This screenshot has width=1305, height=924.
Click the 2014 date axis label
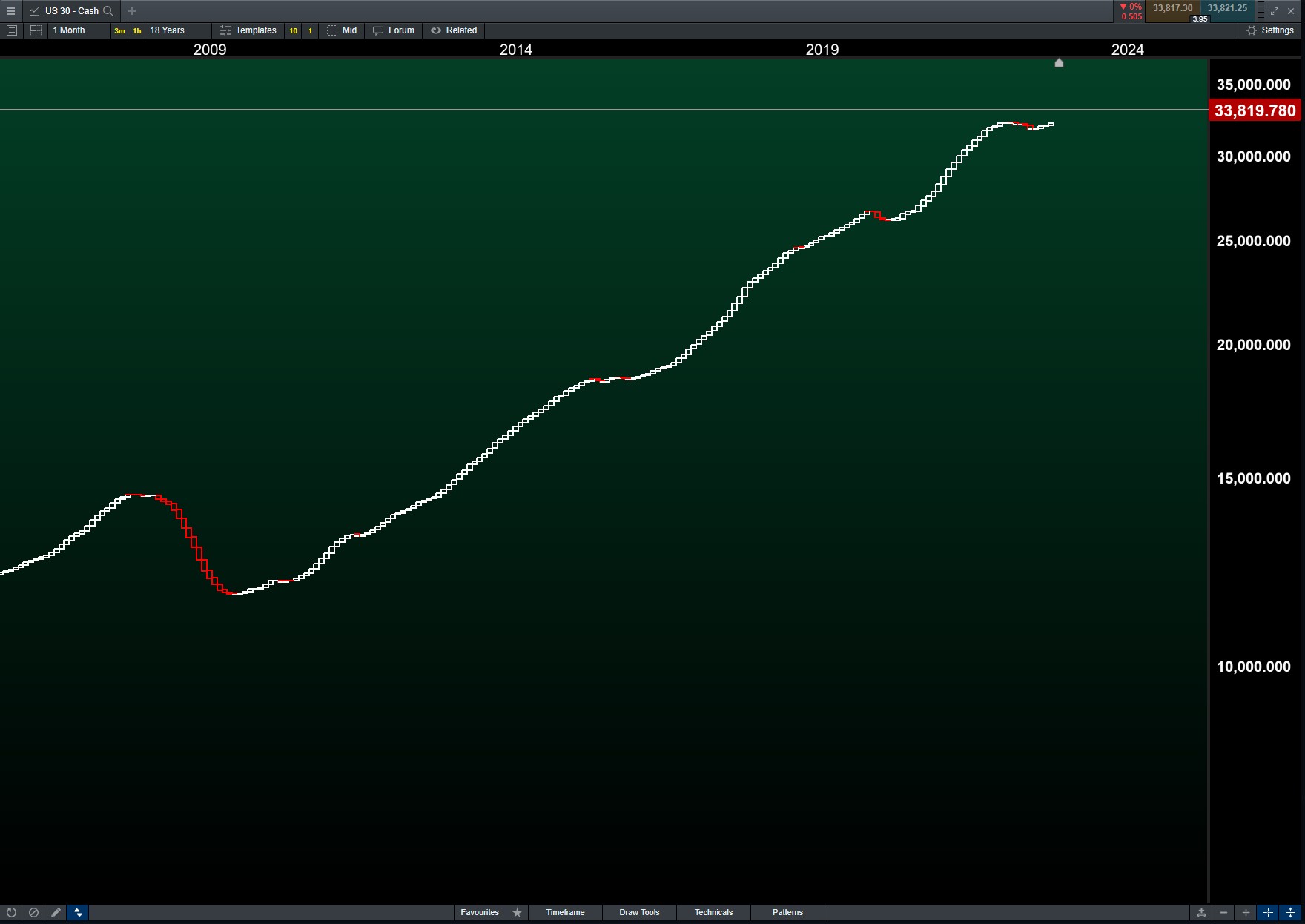pyautogui.click(x=516, y=50)
